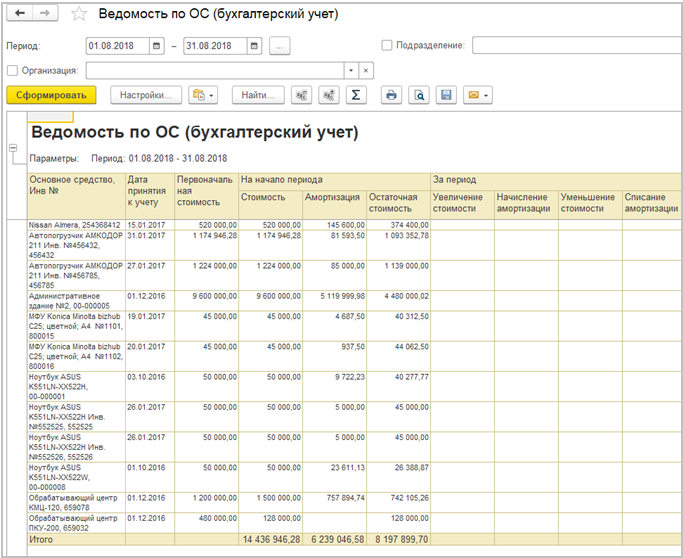Click into the Подразделение input field
683x558 pixels.
(x=576, y=45)
